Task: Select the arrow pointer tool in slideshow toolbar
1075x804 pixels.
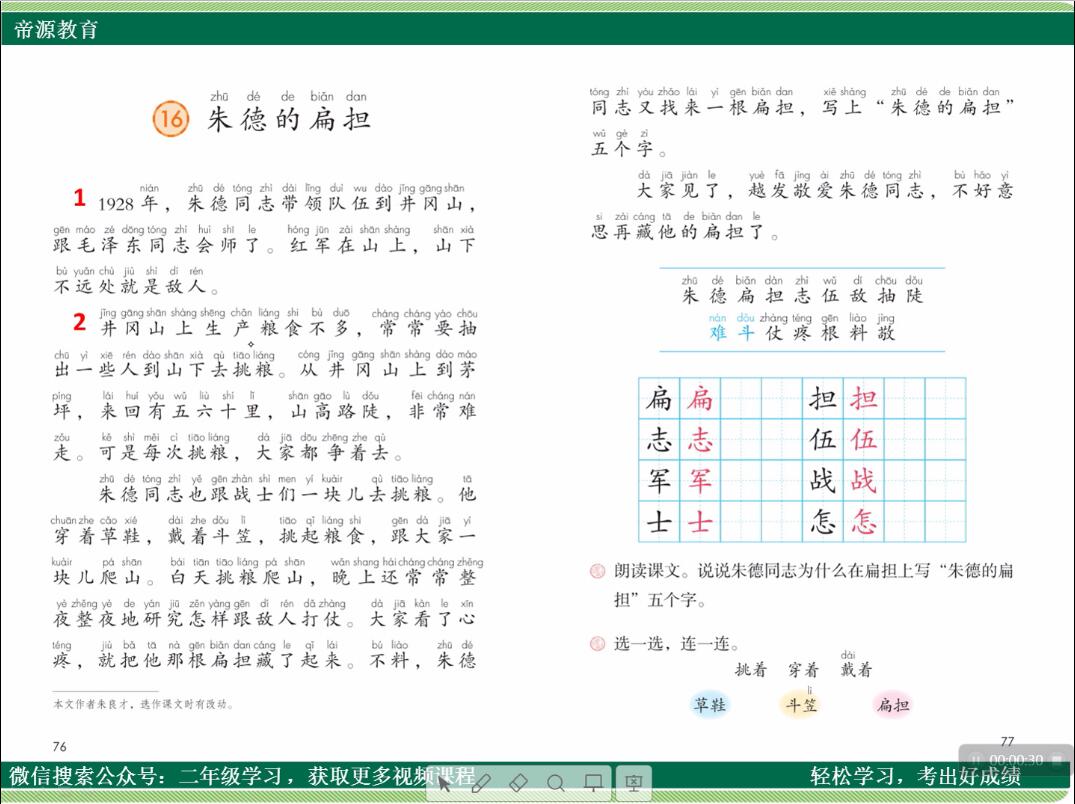Action: (444, 782)
